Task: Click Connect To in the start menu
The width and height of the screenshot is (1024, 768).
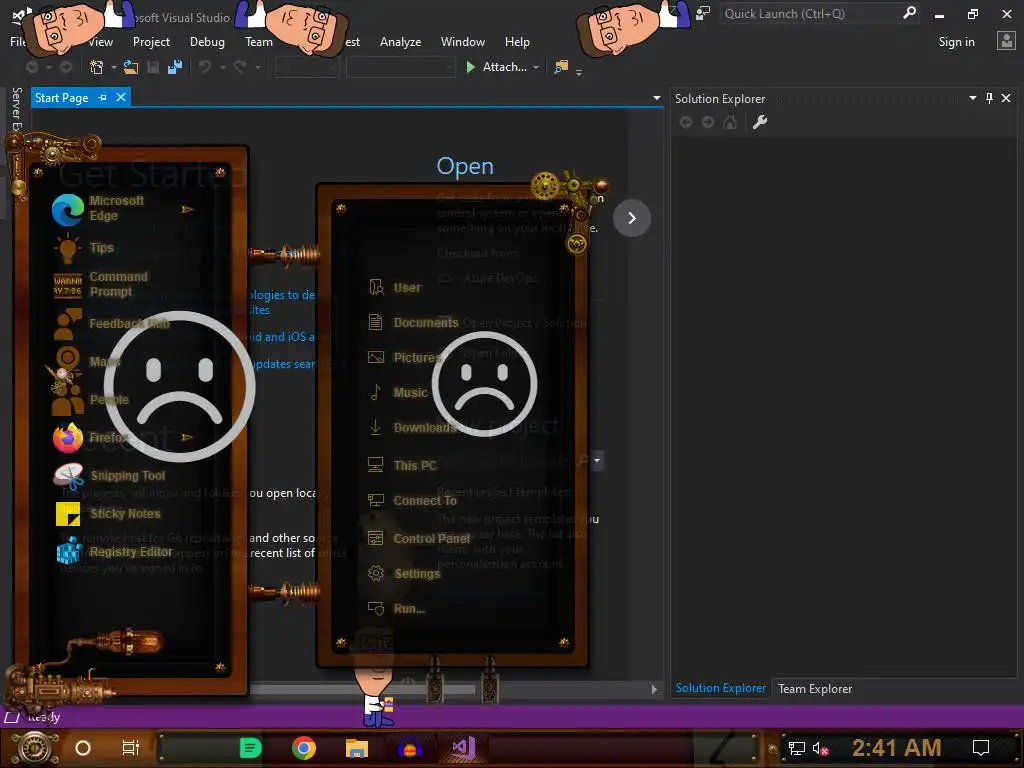Action: [411, 500]
